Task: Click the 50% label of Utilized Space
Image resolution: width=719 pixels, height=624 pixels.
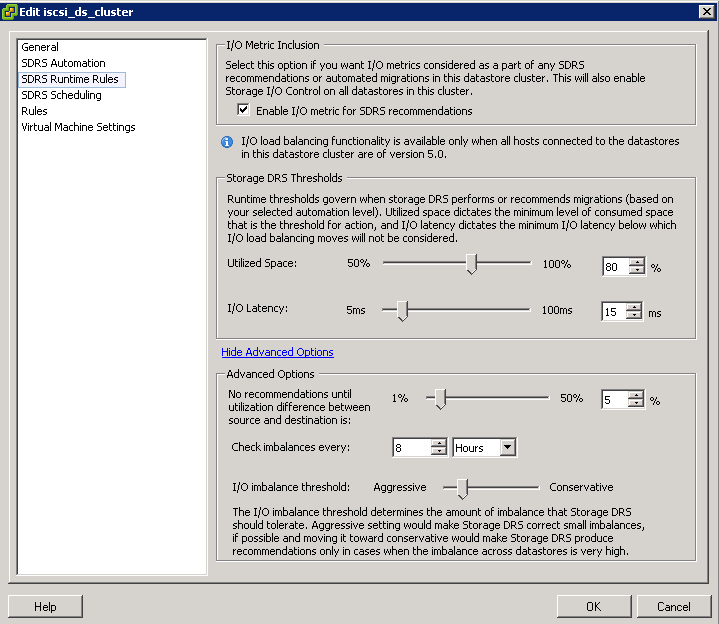Action: 359,264
